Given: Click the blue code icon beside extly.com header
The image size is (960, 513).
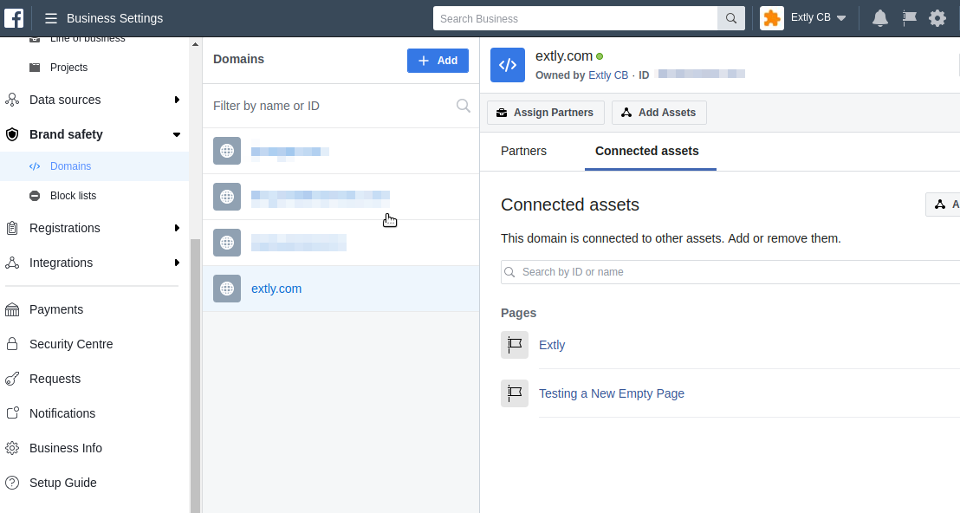Looking at the screenshot, I should (508, 65).
